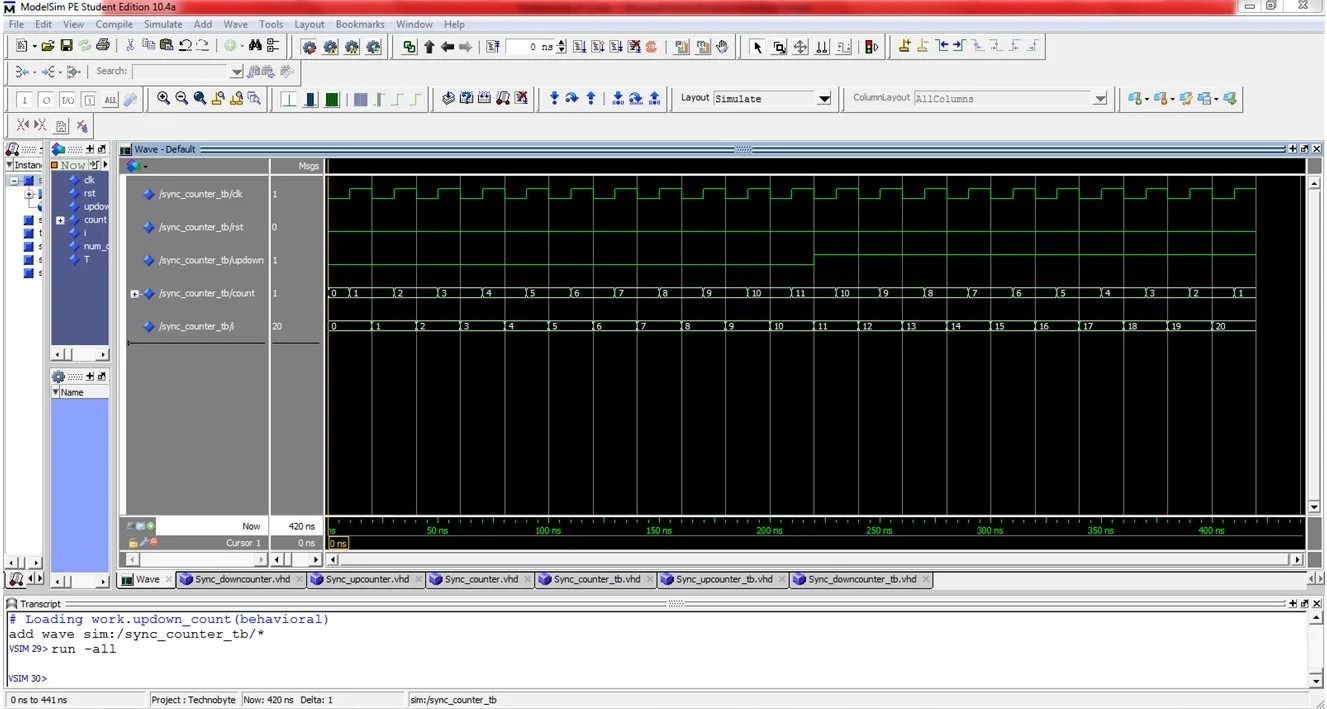Select the /sync_counter_tb/clk signal name
Image resolution: width=1327 pixels, height=709 pixels.
200,194
